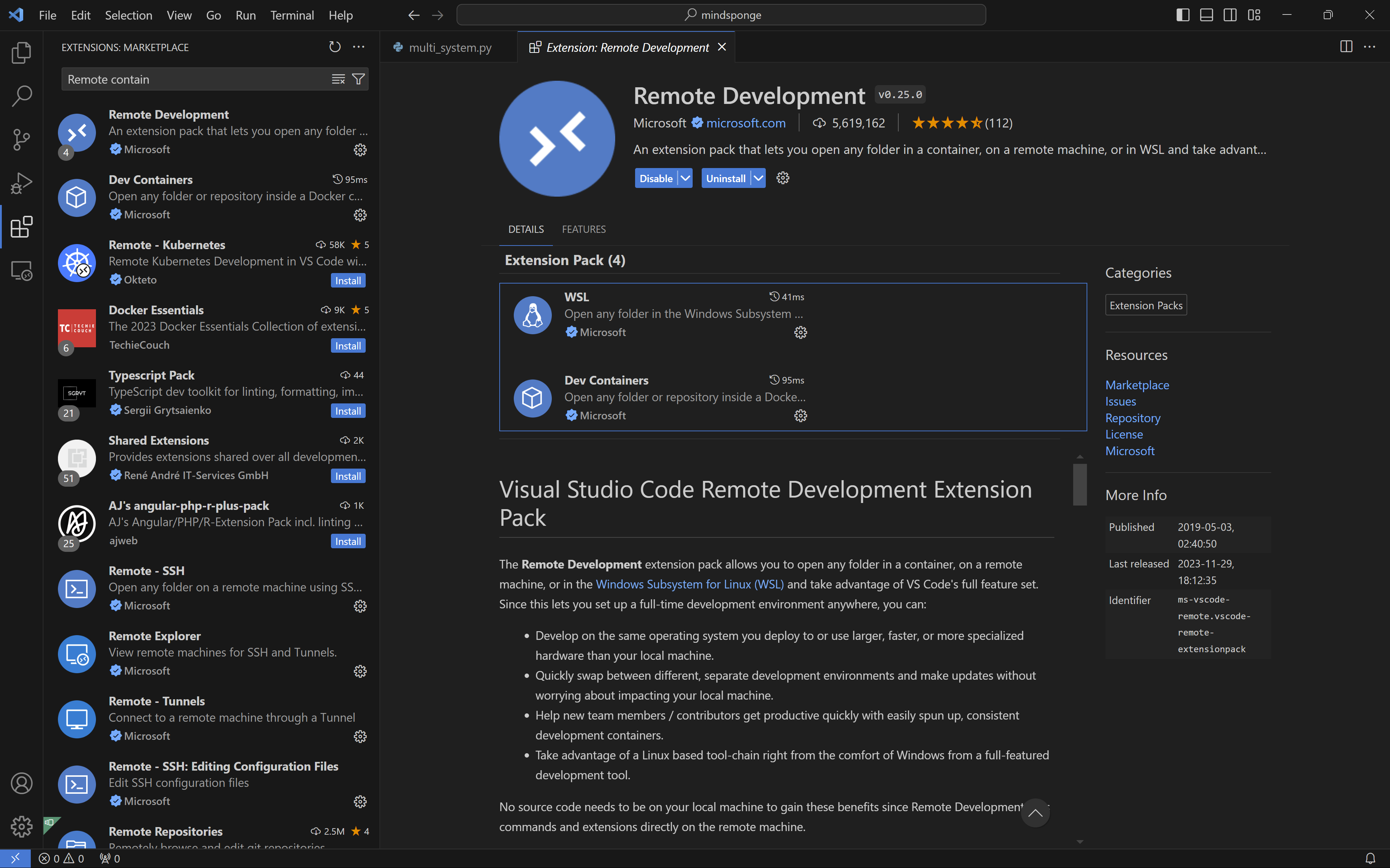Refresh the extensions marketplace list

335,47
